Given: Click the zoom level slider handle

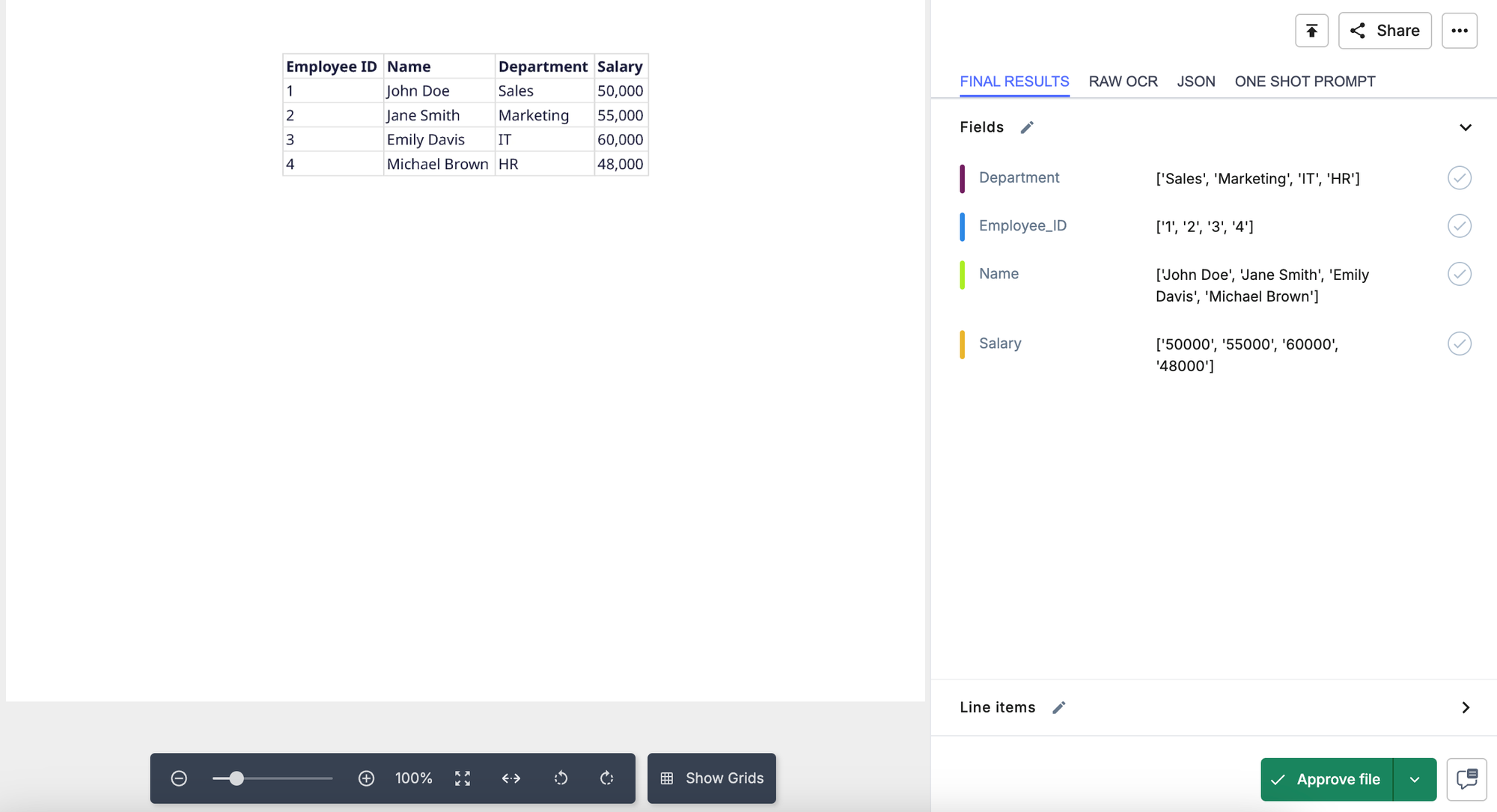Looking at the screenshot, I should 237,778.
